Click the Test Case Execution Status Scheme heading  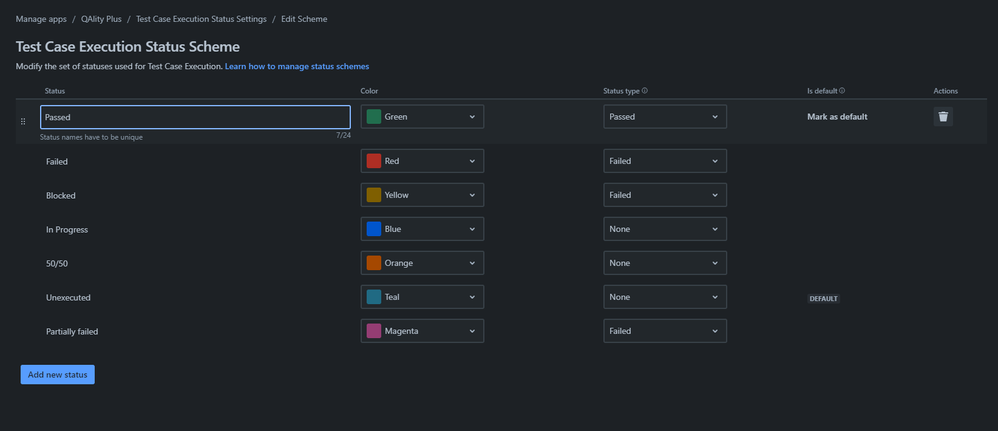pos(127,46)
